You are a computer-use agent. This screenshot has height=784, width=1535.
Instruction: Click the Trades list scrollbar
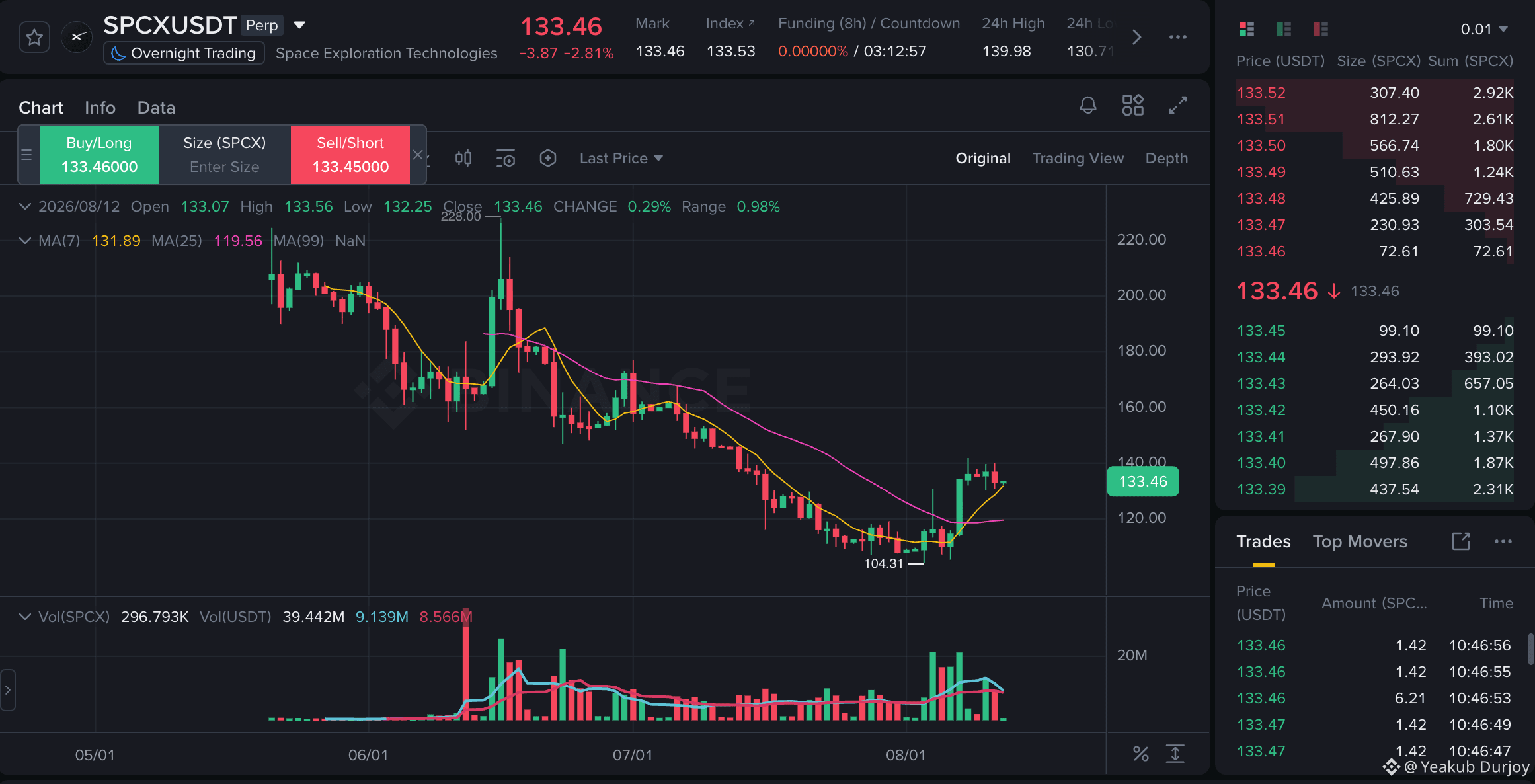pyautogui.click(x=1531, y=649)
